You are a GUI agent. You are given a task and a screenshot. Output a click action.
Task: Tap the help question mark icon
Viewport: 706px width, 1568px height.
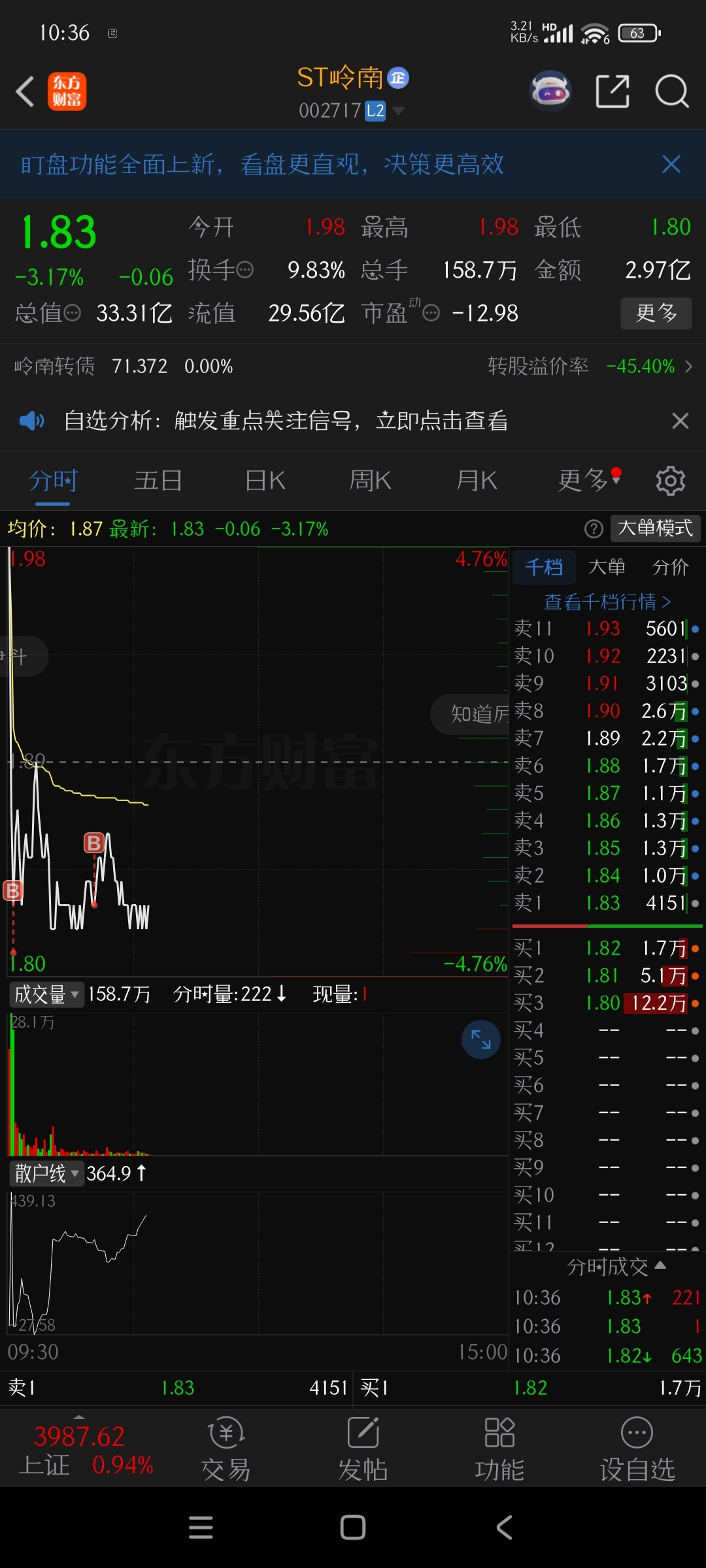(594, 529)
